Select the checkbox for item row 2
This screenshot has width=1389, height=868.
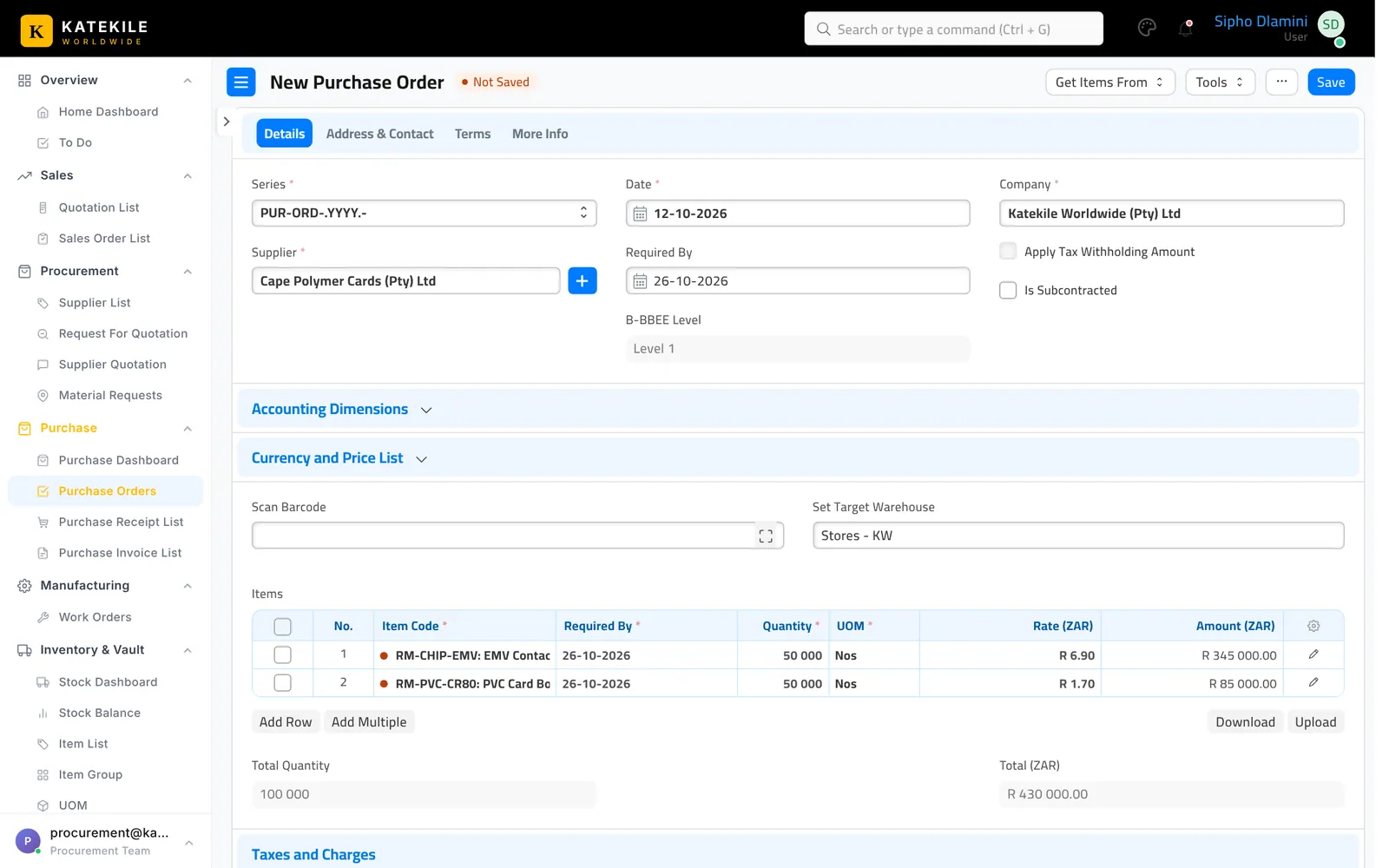[282, 683]
